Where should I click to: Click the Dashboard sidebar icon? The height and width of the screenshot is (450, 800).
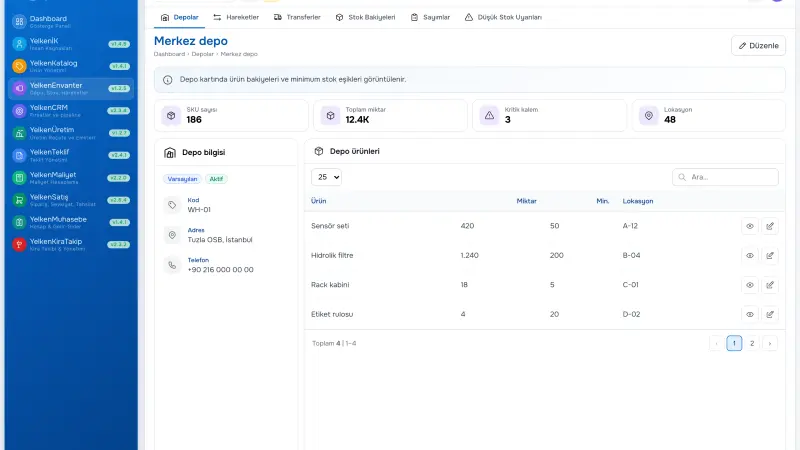[19, 21]
